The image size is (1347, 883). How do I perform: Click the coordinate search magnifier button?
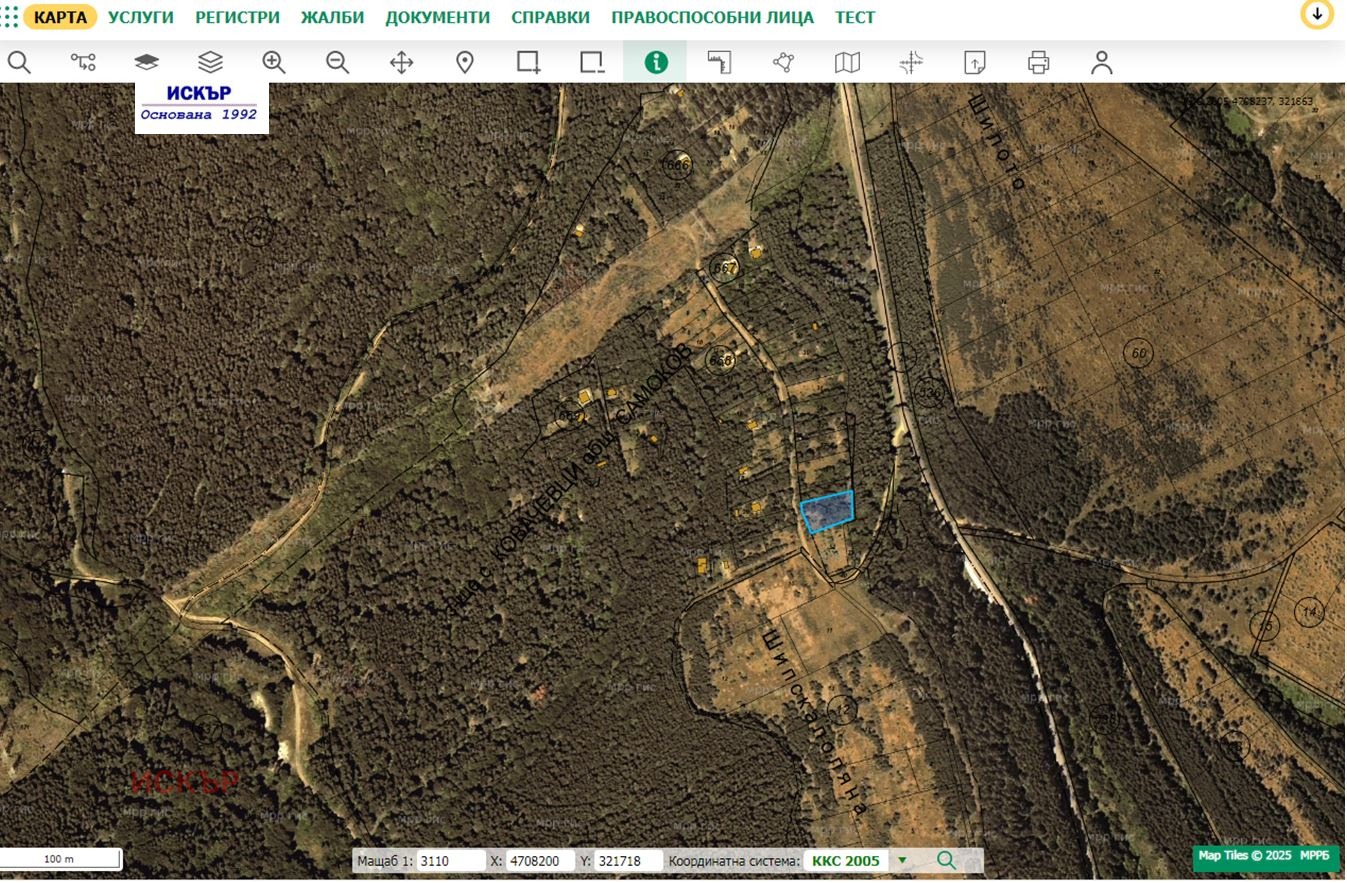click(x=946, y=861)
